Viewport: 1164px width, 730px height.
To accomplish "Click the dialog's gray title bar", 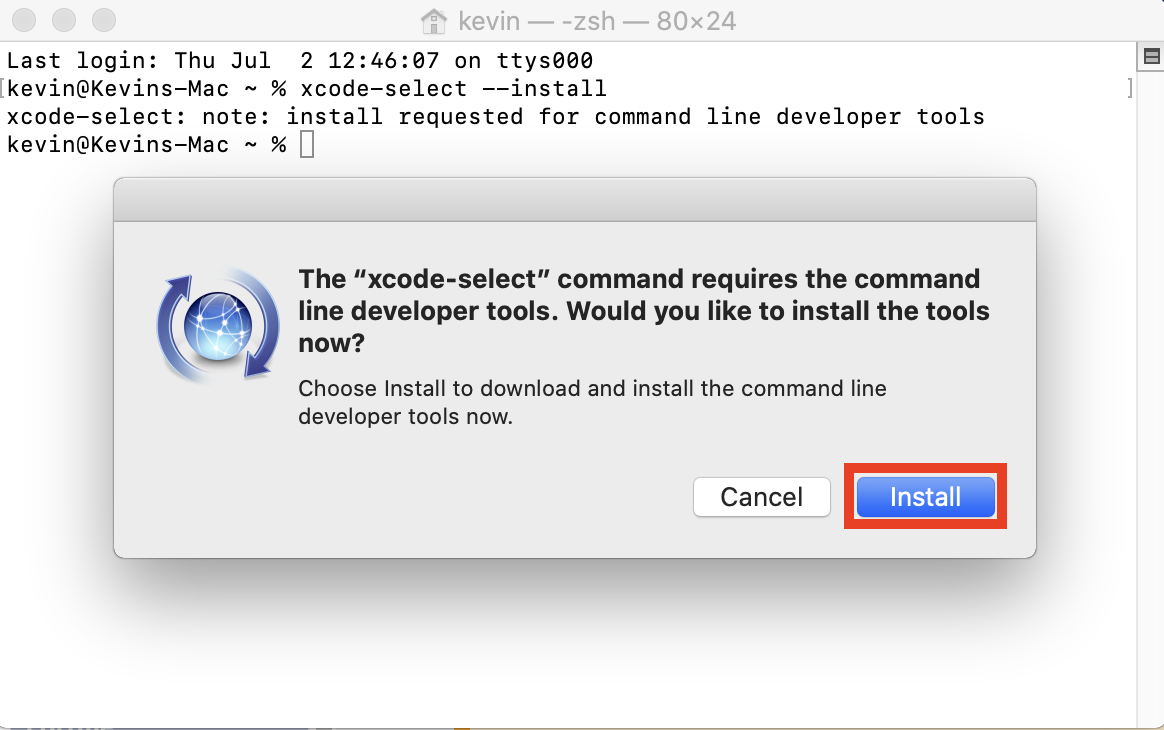I will (x=575, y=200).
